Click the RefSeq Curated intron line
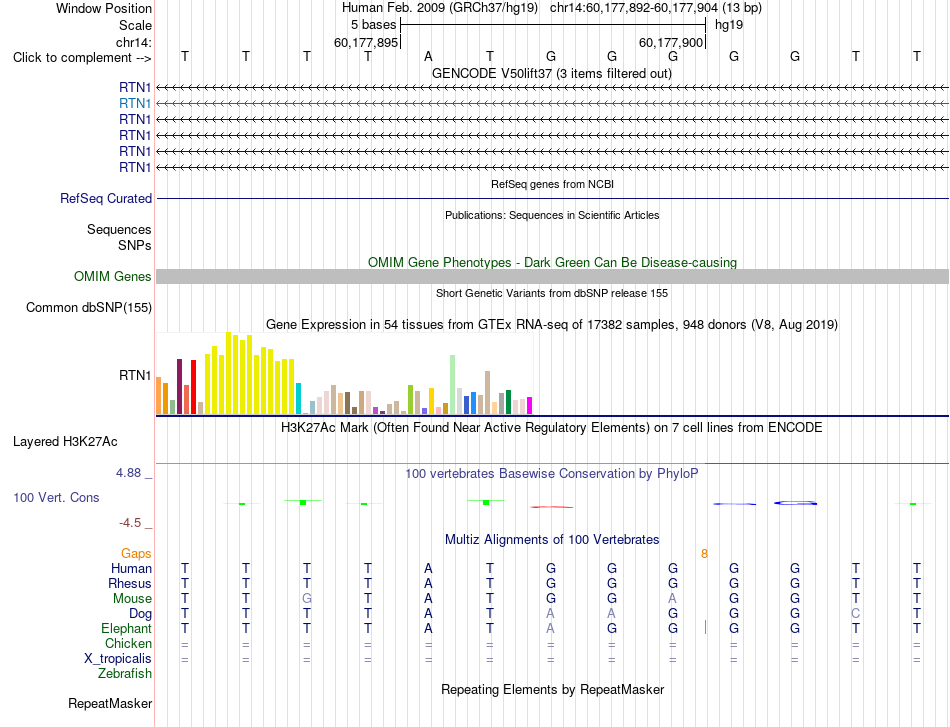This screenshot has width=950, height=727. 552,198
